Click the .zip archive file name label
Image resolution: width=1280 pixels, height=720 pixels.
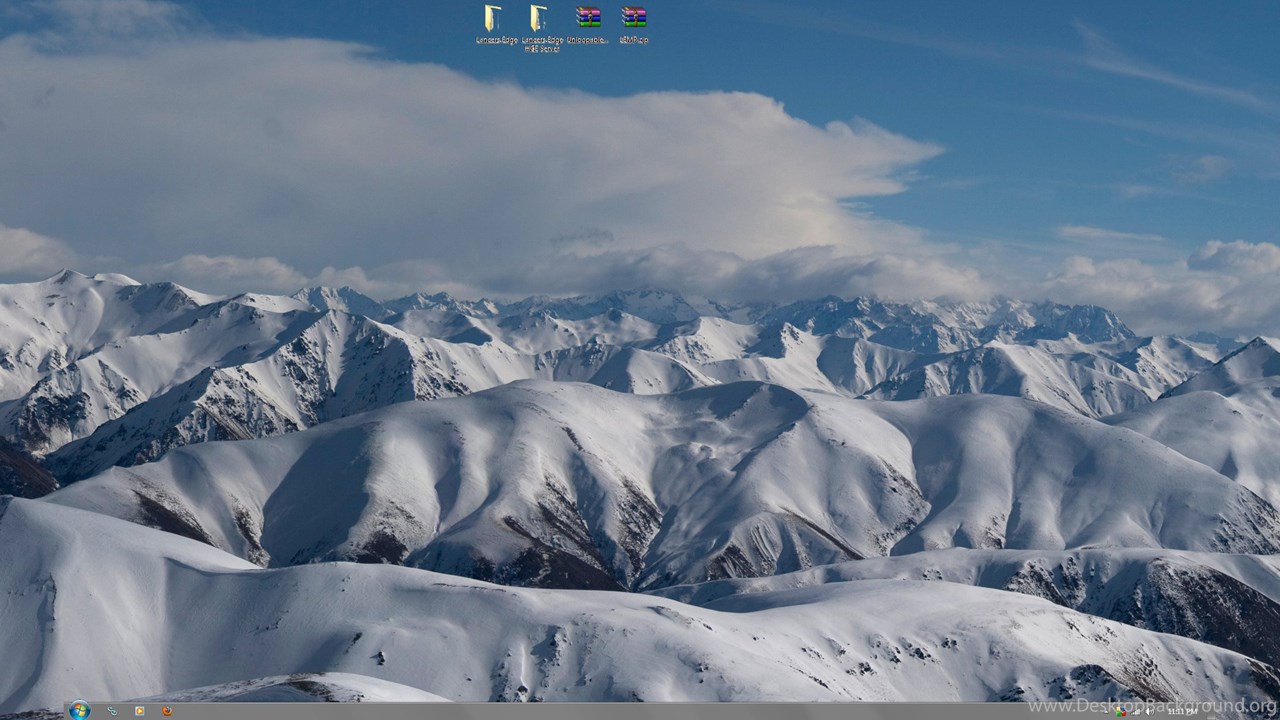pos(634,40)
